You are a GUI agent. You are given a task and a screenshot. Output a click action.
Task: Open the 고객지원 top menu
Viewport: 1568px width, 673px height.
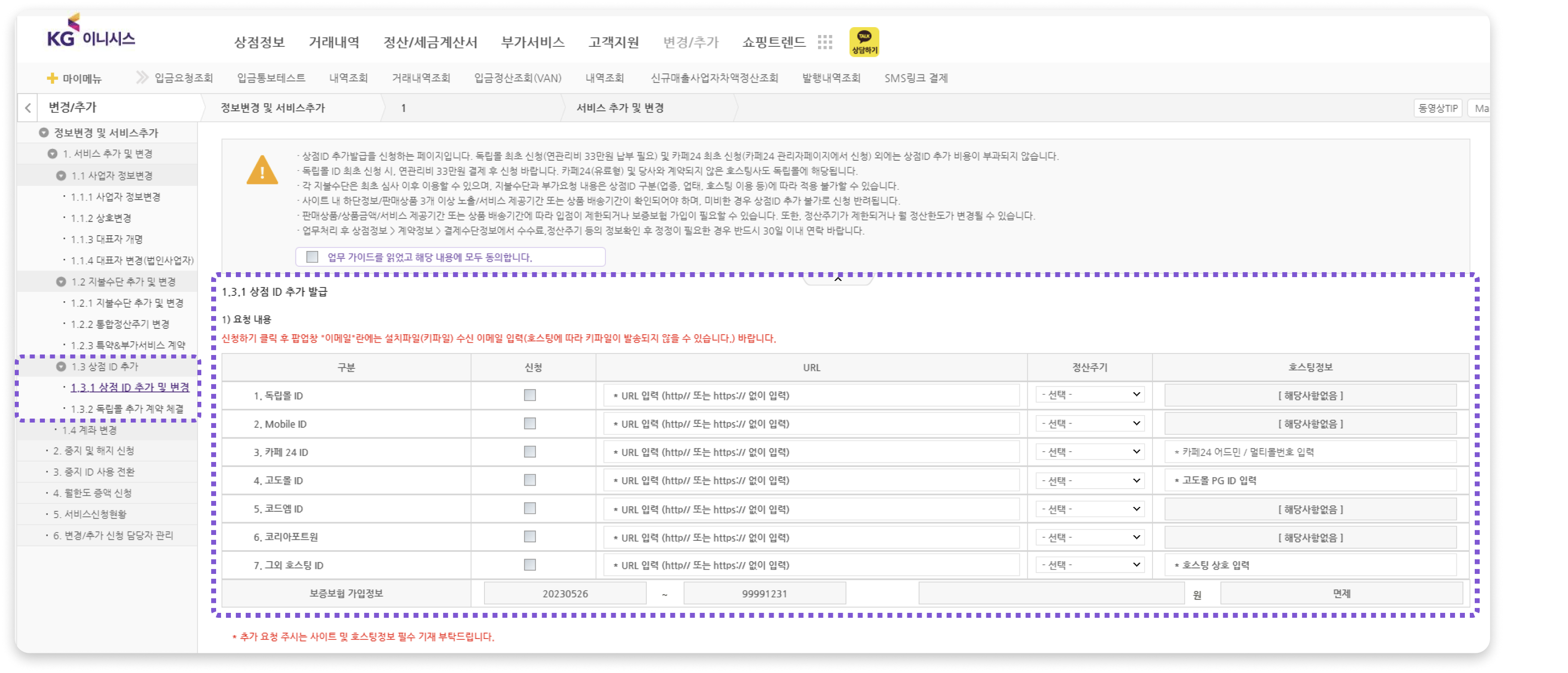coord(614,42)
